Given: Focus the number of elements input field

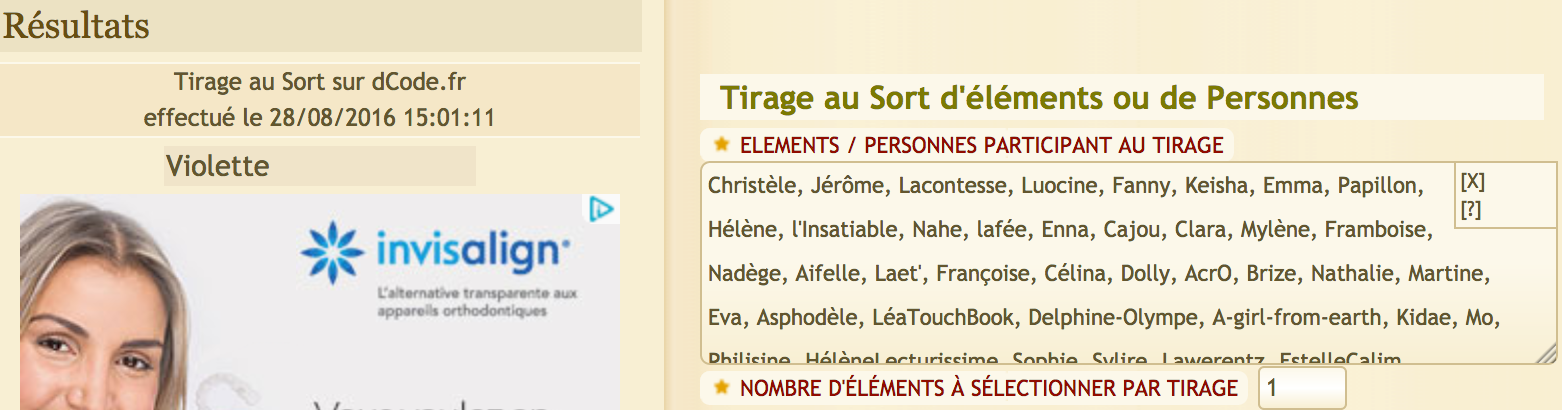Looking at the screenshot, I should [x=1302, y=388].
